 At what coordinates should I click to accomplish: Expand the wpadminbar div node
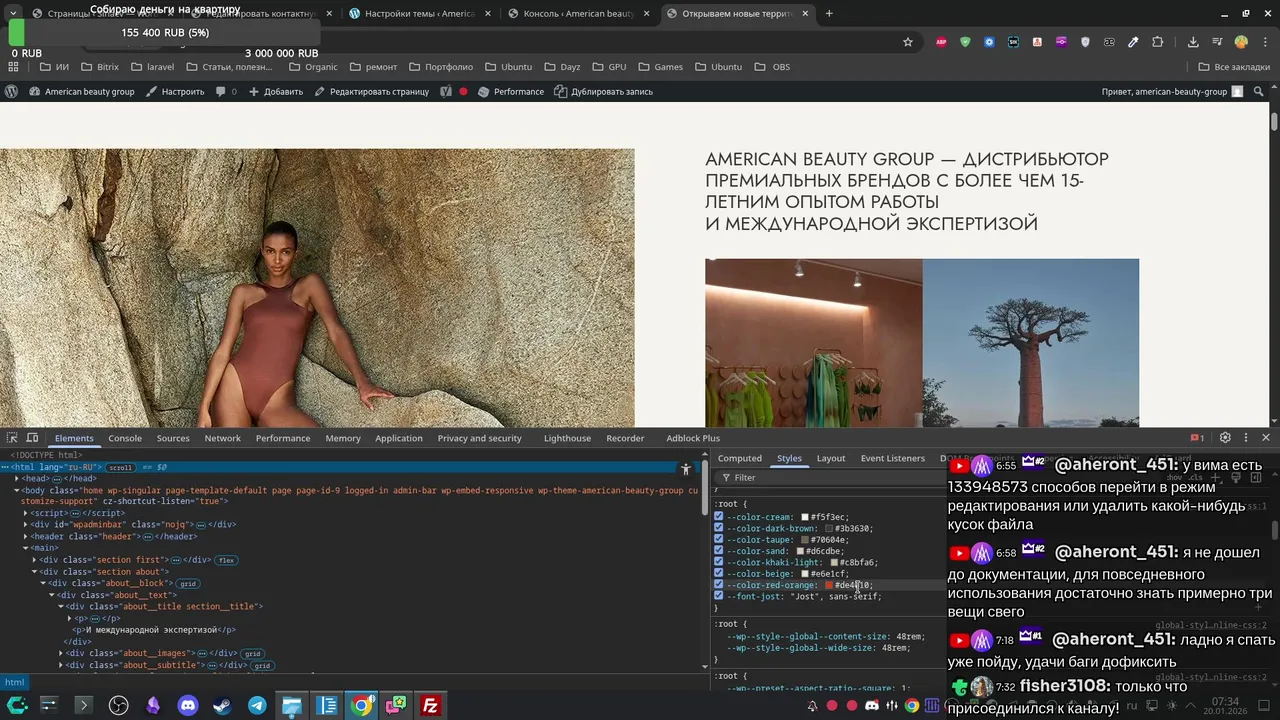[x=26, y=524]
